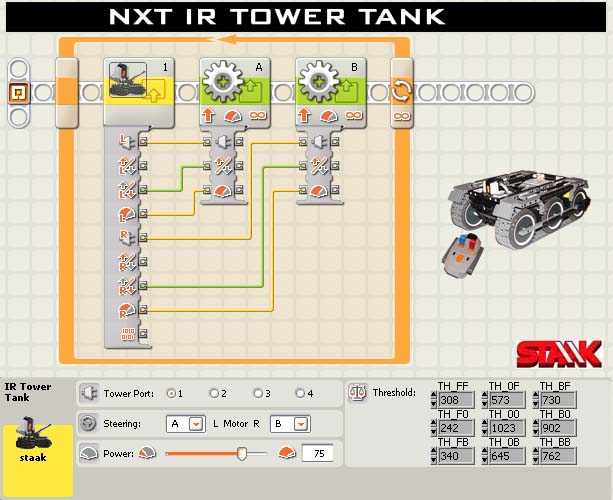
Task: Select Tower Port 2 radio button
Action: point(213,393)
